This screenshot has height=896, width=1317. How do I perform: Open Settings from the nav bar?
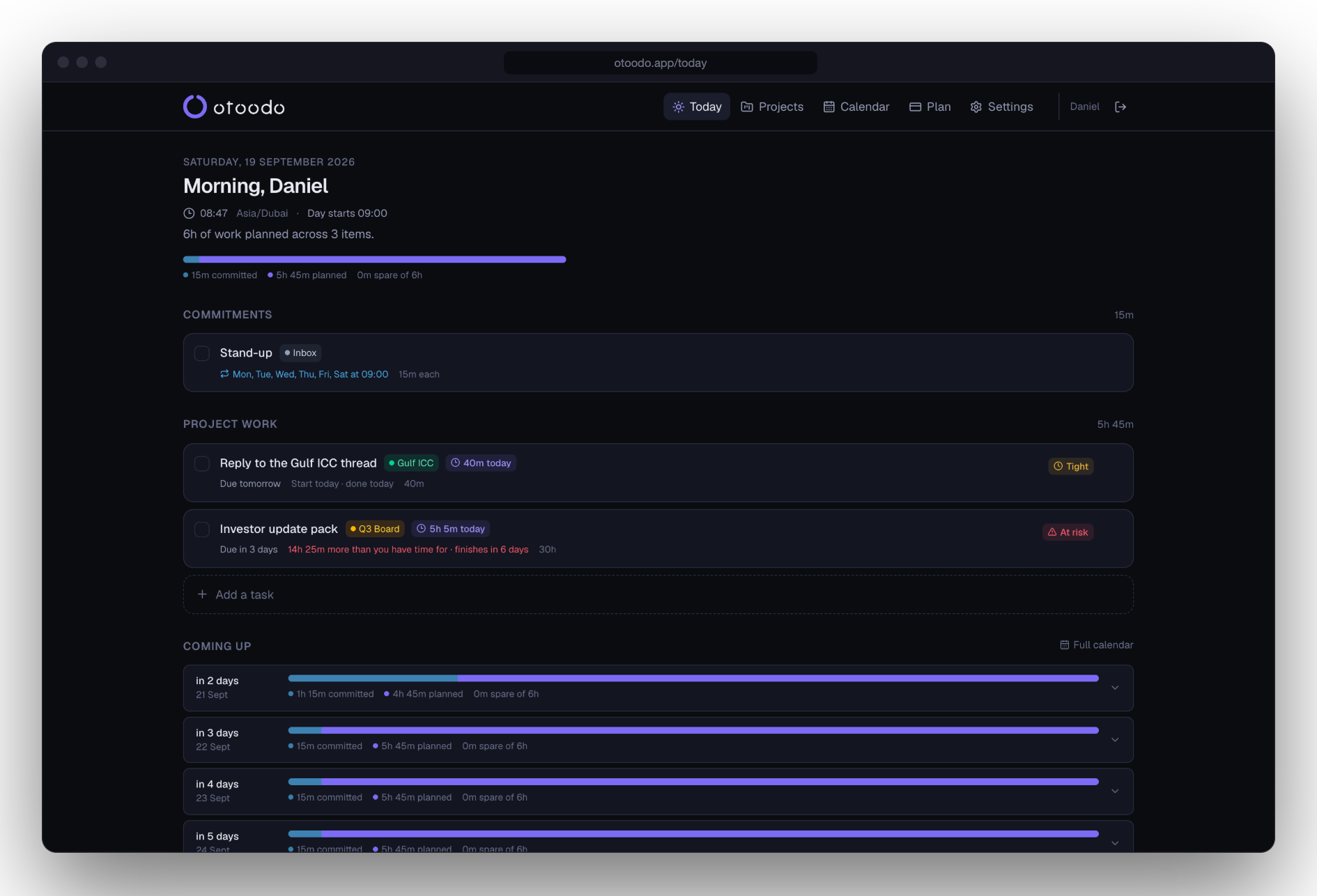point(1002,107)
